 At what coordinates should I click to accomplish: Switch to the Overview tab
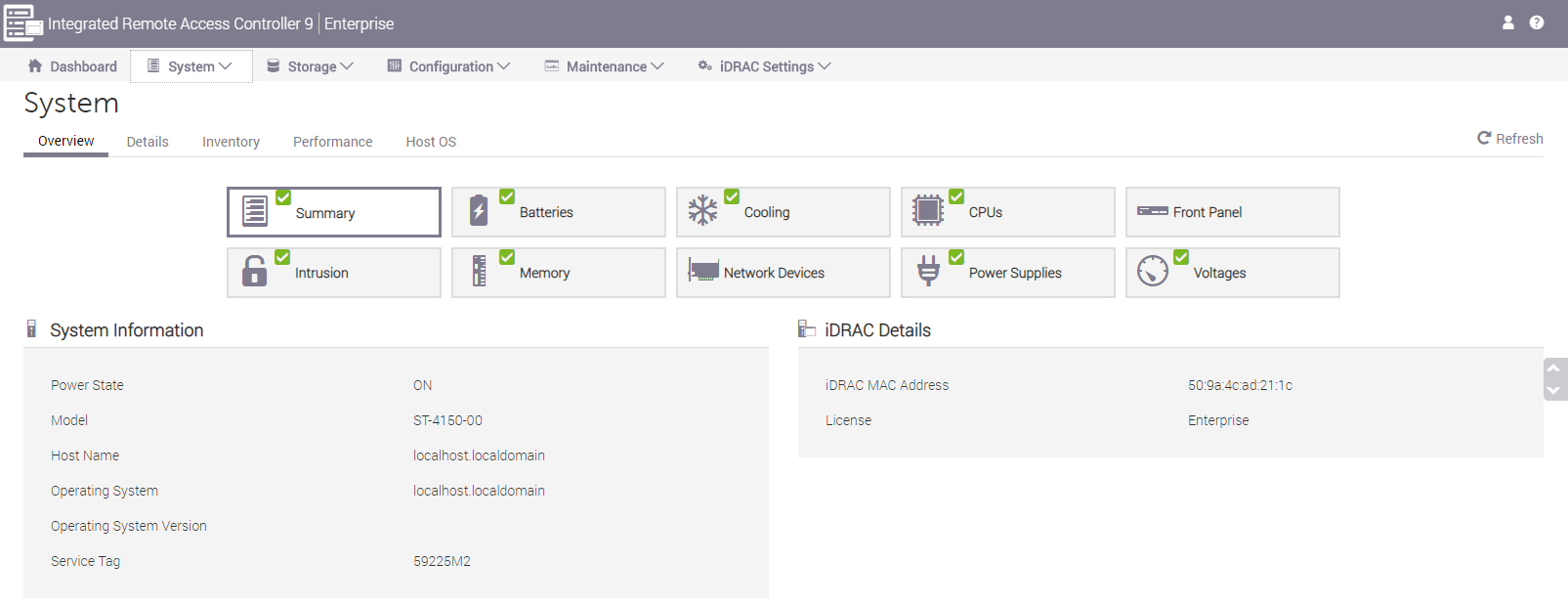point(66,141)
